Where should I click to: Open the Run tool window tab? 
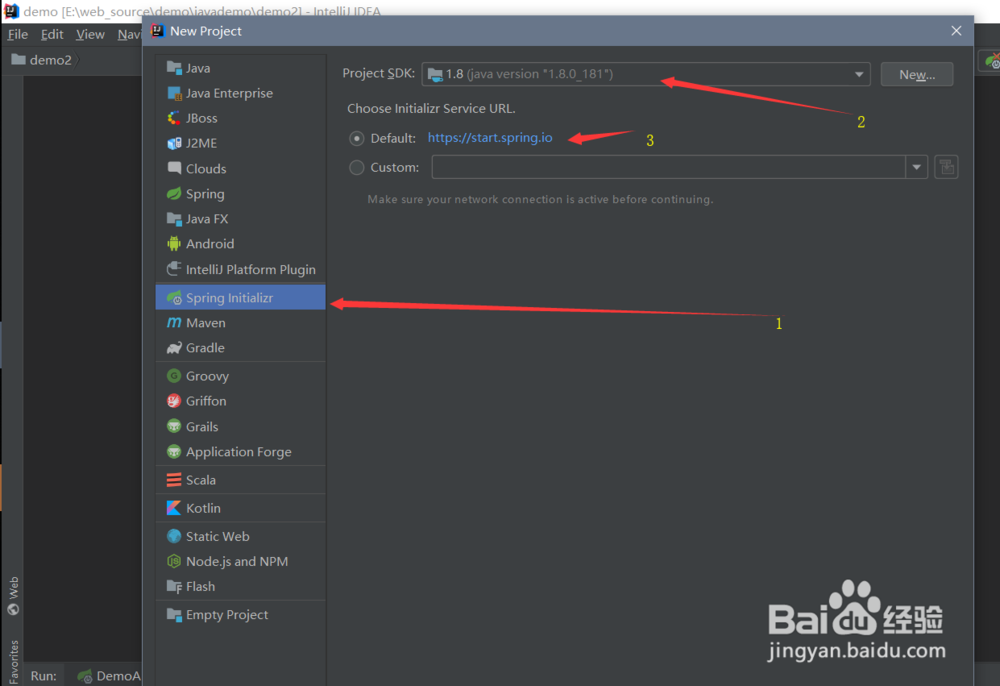[43, 676]
